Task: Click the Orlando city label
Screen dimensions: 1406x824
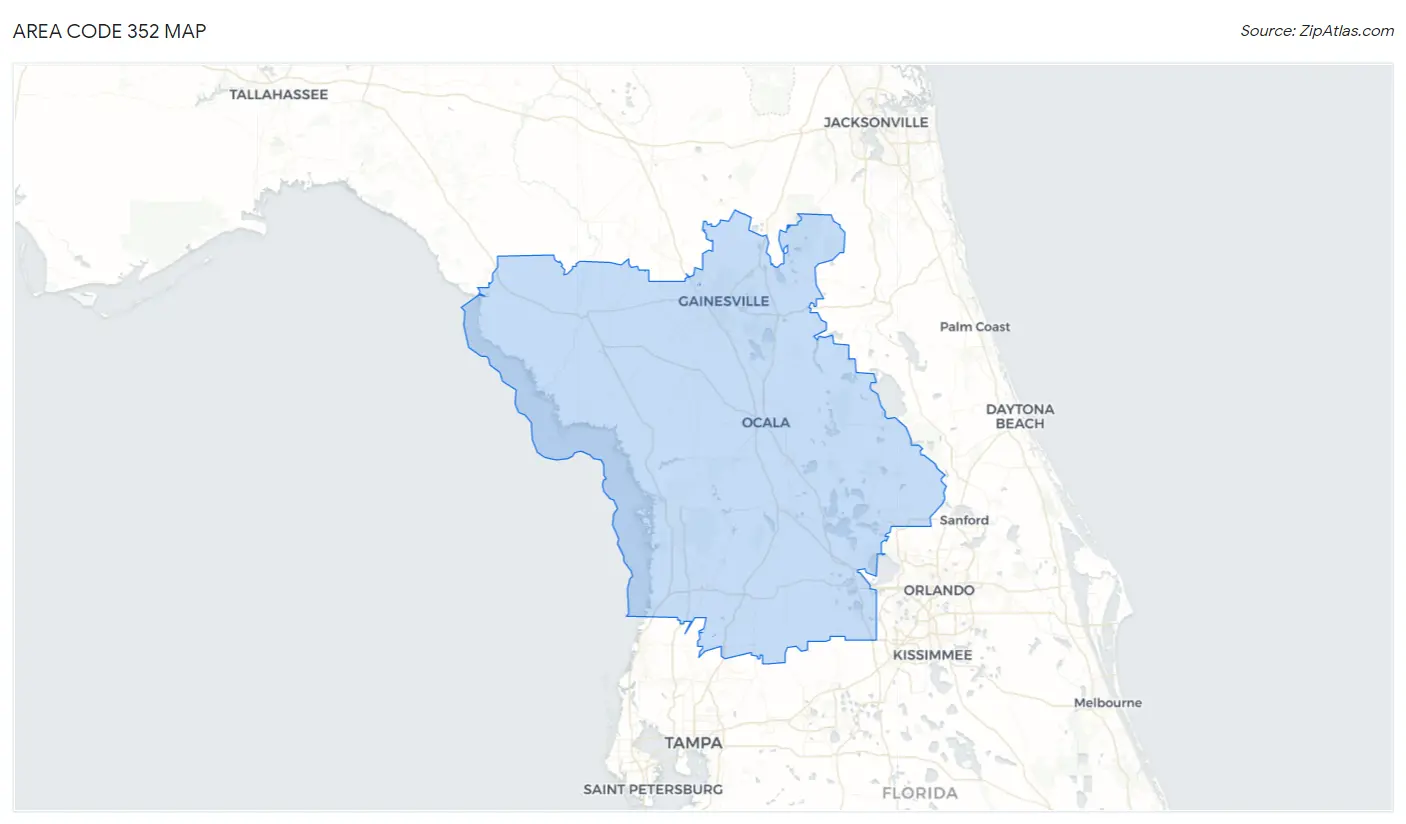Action: click(938, 591)
